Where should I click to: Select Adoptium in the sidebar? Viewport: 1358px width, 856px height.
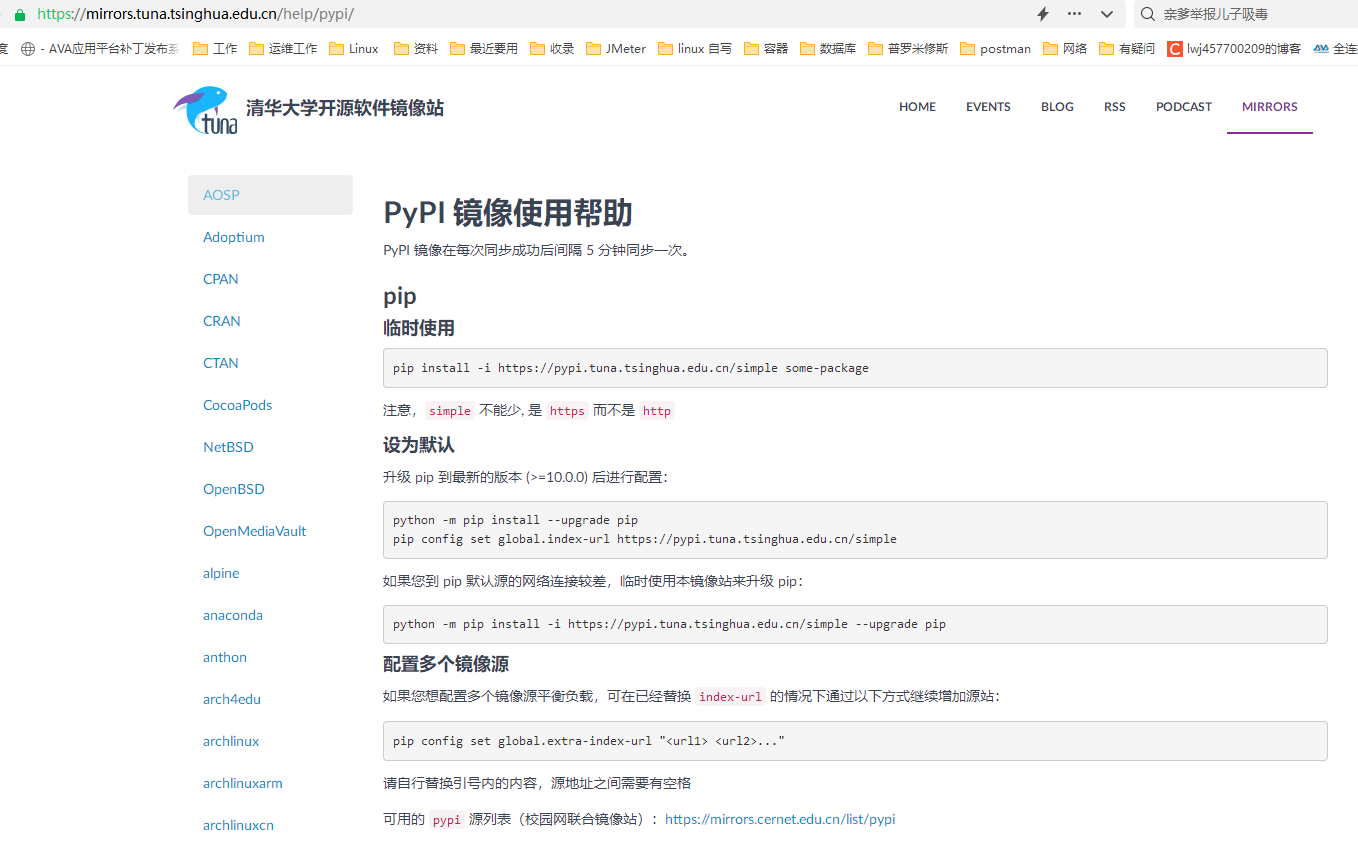click(234, 237)
